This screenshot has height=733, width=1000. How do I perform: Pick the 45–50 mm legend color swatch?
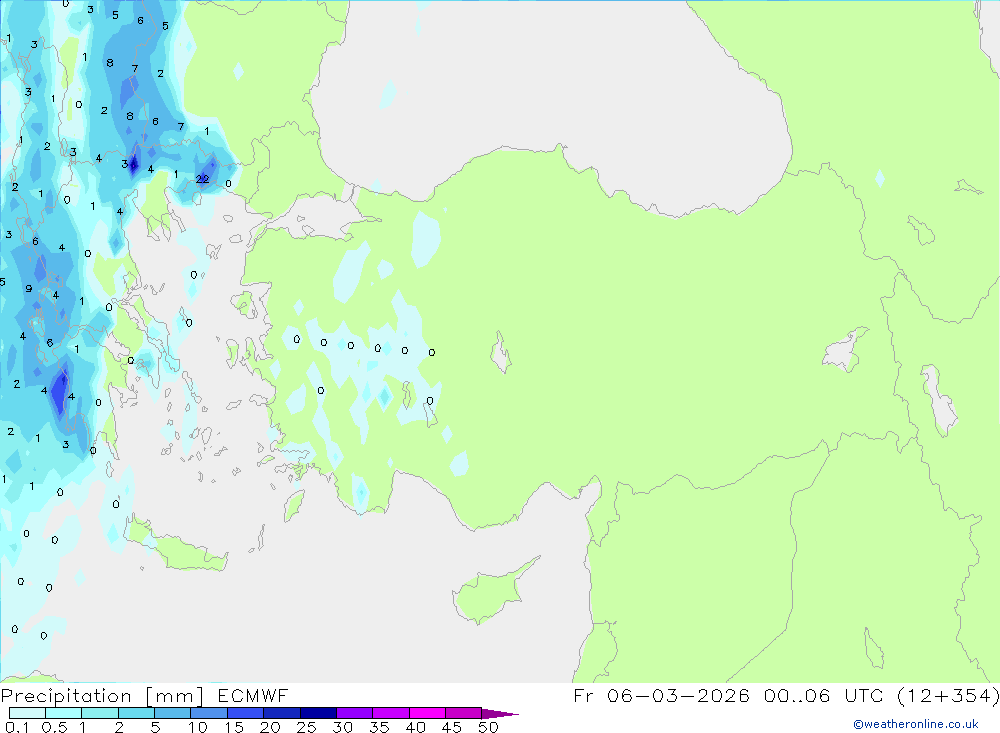point(464,713)
